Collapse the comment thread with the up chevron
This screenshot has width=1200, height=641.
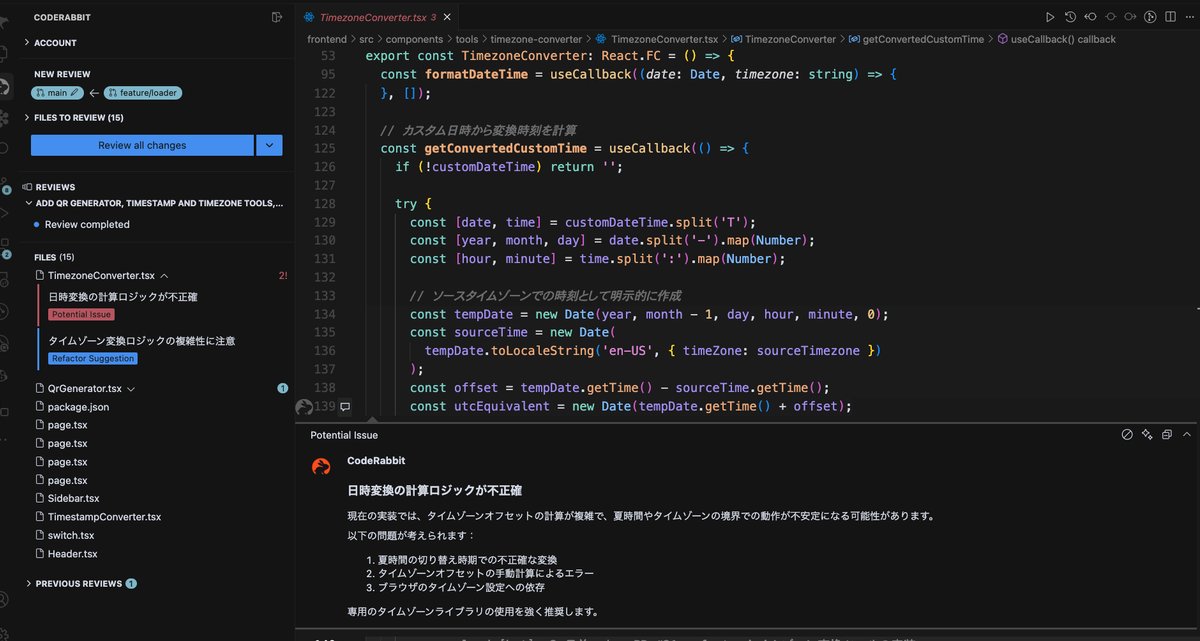(1188, 434)
